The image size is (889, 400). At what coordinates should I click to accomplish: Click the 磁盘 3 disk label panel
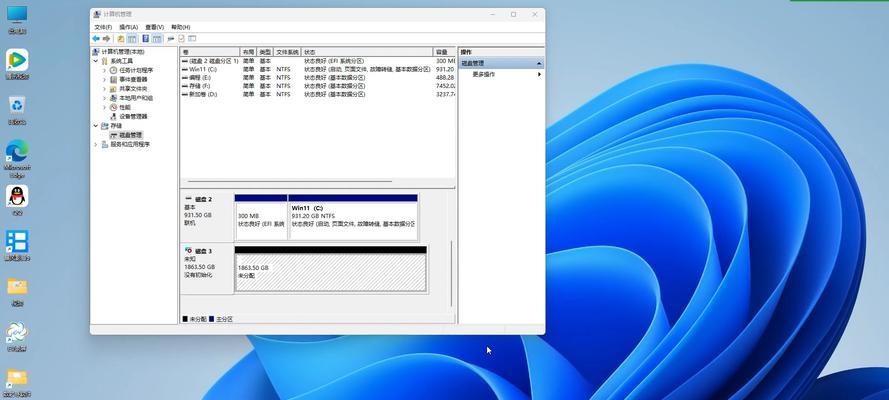pos(207,269)
